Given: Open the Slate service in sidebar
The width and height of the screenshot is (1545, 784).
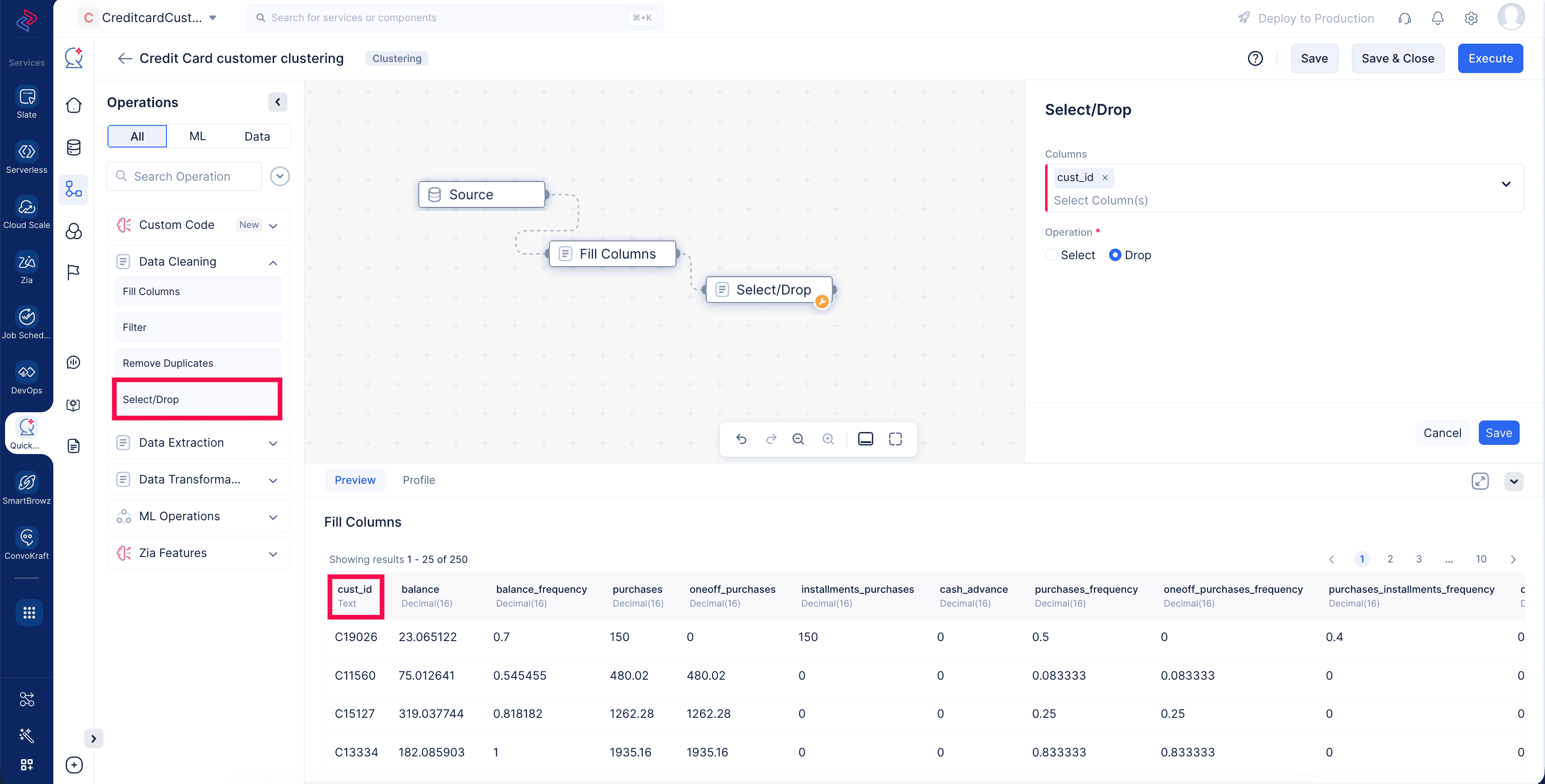Looking at the screenshot, I should (x=26, y=102).
